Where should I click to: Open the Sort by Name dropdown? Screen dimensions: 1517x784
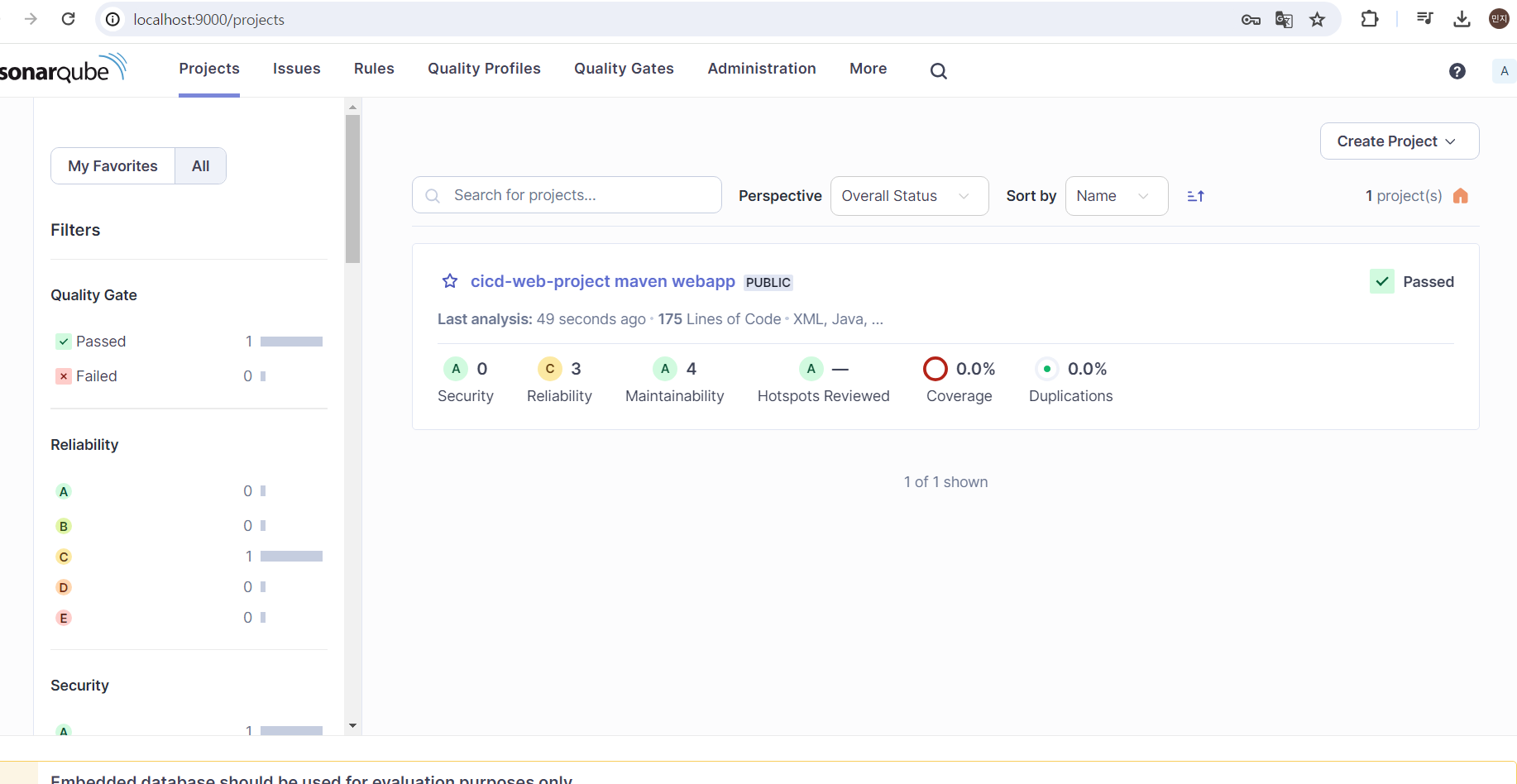[x=1117, y=196]
